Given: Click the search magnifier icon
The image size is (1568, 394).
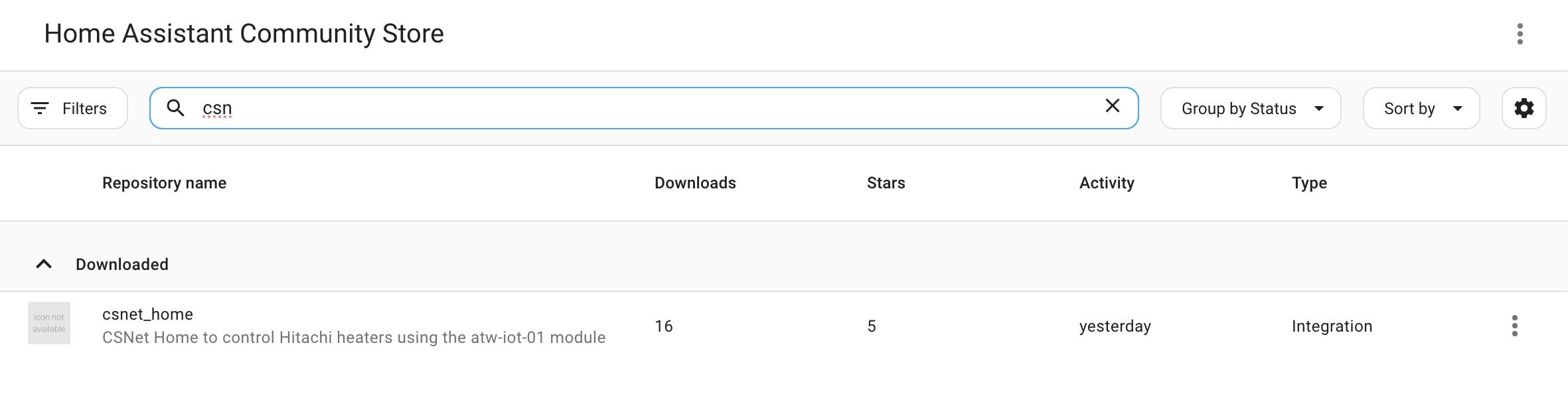Looking at the screenshot, I should pyautogui.click(x=175, y=107).
